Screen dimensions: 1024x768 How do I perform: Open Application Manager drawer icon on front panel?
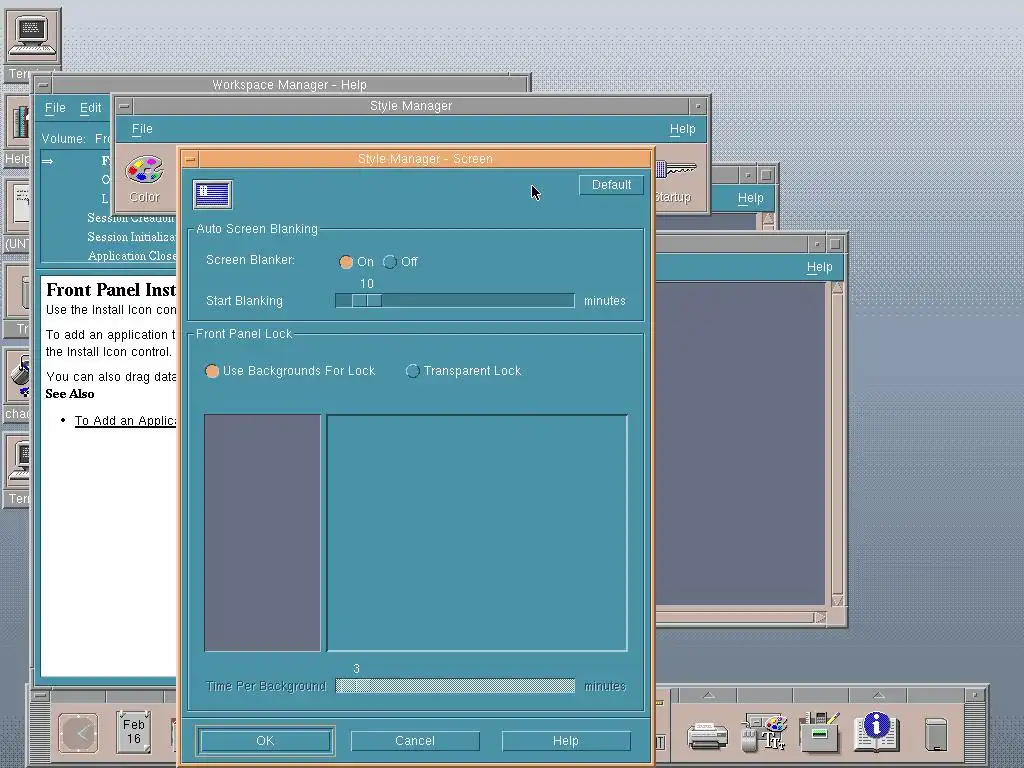click(x=819, y=732)
